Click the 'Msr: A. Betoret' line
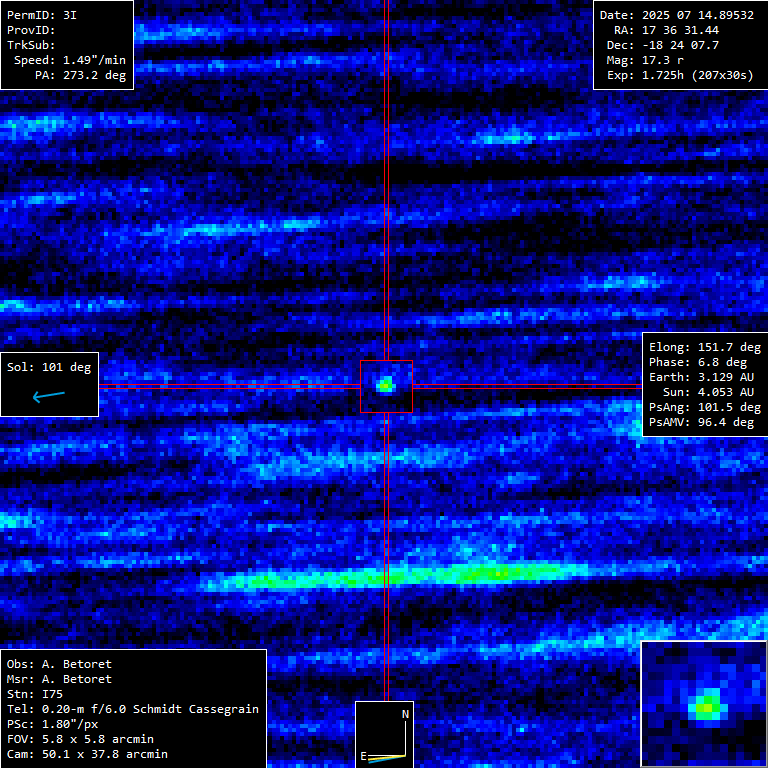Image resolution: width=768 pixels, height=768 pixels. [59, 679]
